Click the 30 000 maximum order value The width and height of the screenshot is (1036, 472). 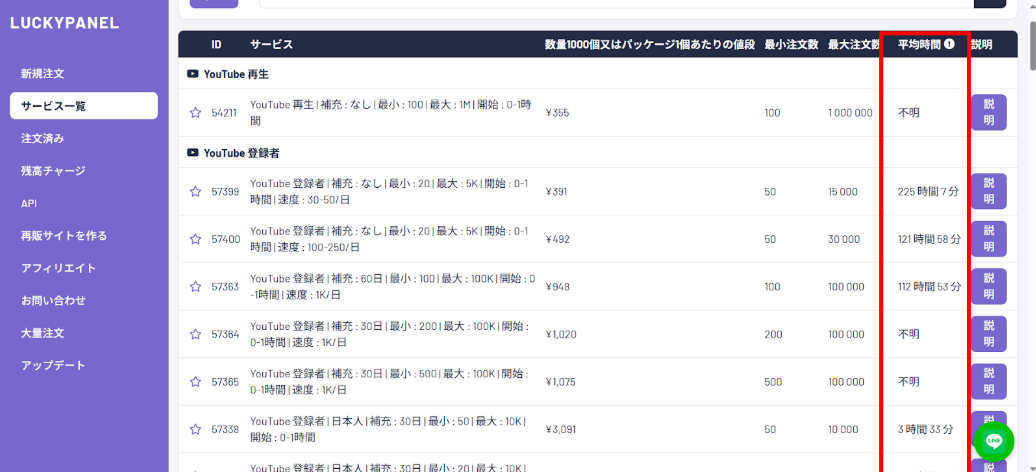coord(844,239)
